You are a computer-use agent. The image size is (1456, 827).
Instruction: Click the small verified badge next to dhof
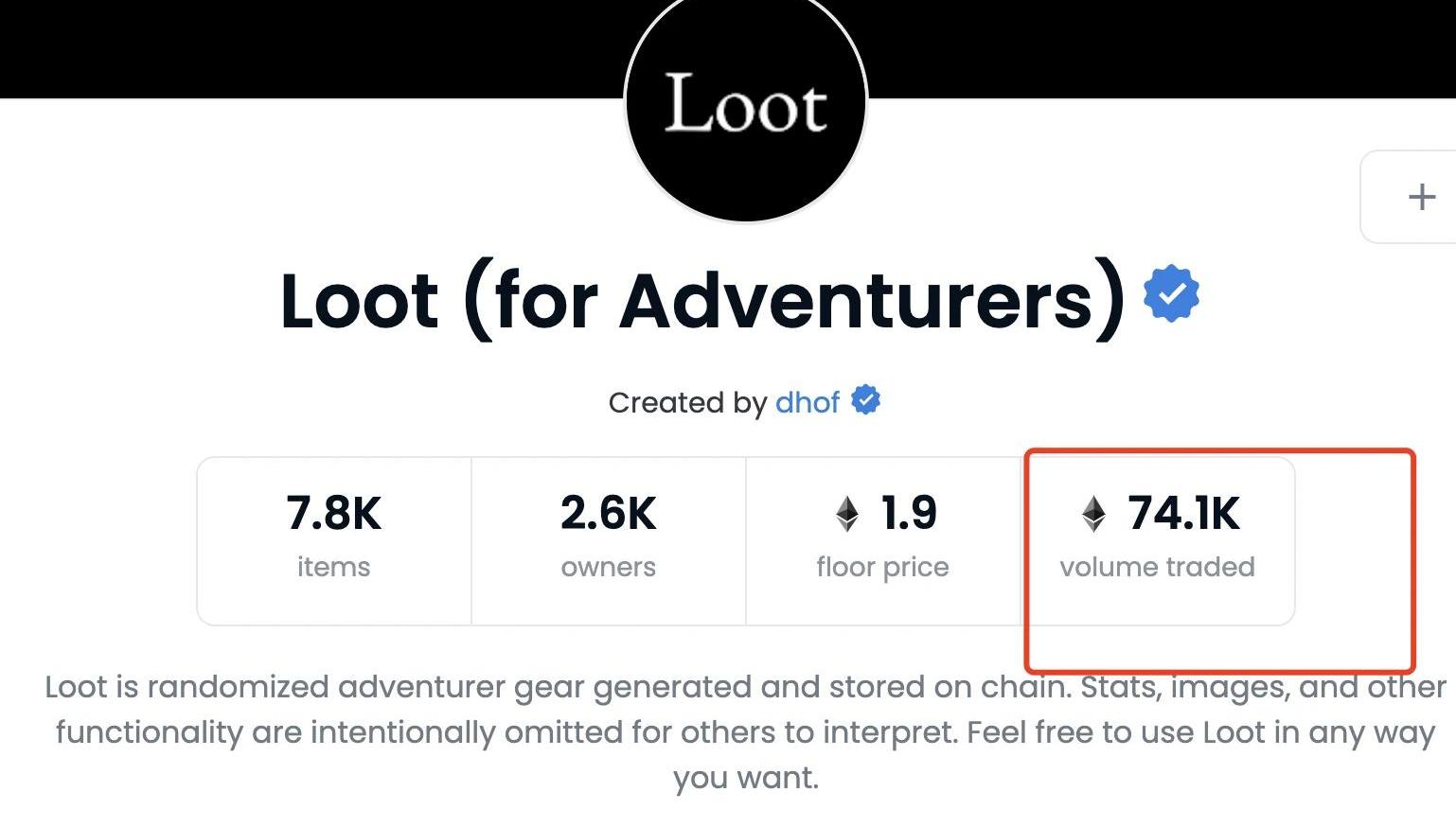point(865,400)
